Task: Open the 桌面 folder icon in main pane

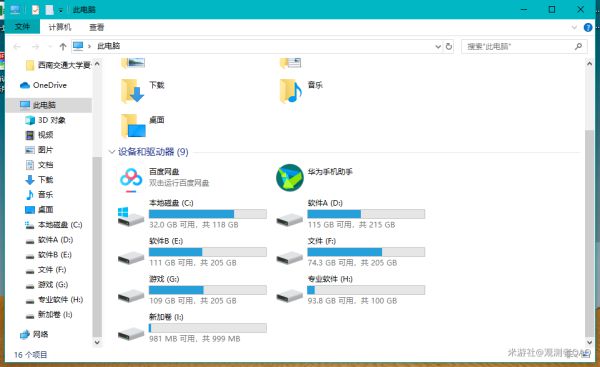Action: pos(133,126)
